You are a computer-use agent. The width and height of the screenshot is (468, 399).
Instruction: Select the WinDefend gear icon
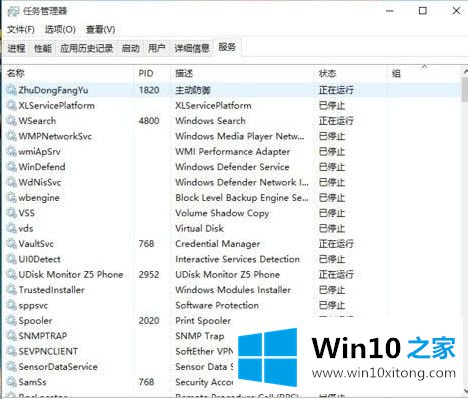pos(11,167)
